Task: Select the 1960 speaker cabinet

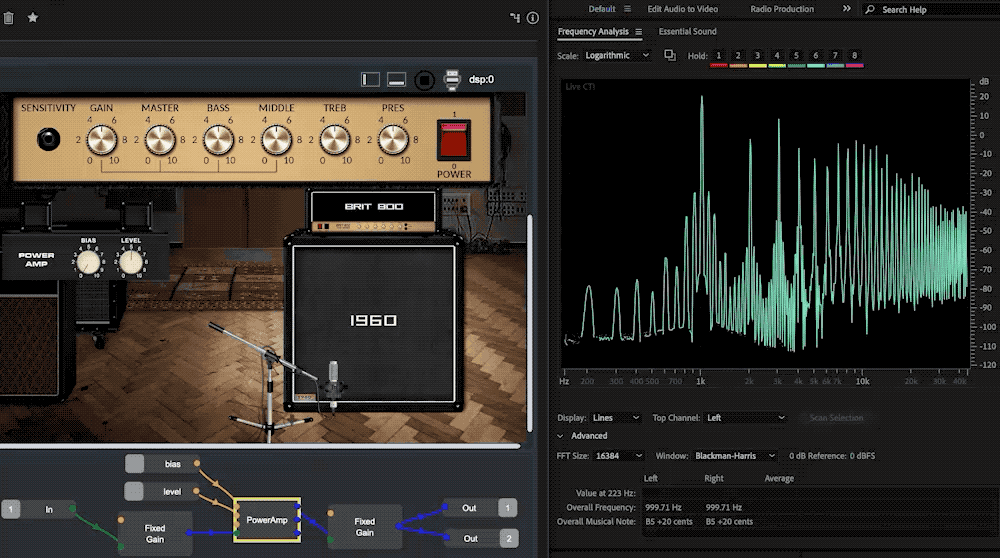Action: coord(374,324)
